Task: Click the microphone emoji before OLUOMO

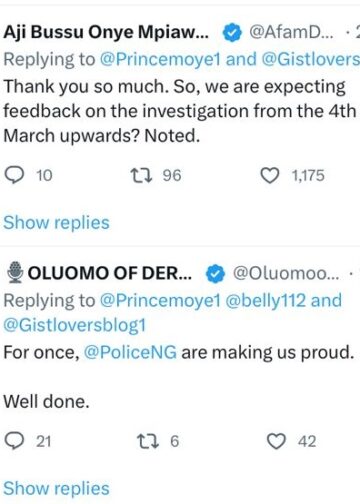Action: point(15,273)
